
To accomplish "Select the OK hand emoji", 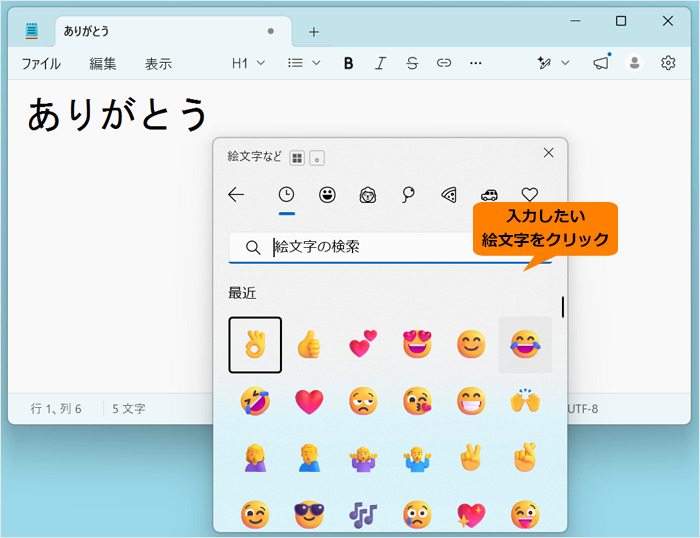I will click(255, 345).
